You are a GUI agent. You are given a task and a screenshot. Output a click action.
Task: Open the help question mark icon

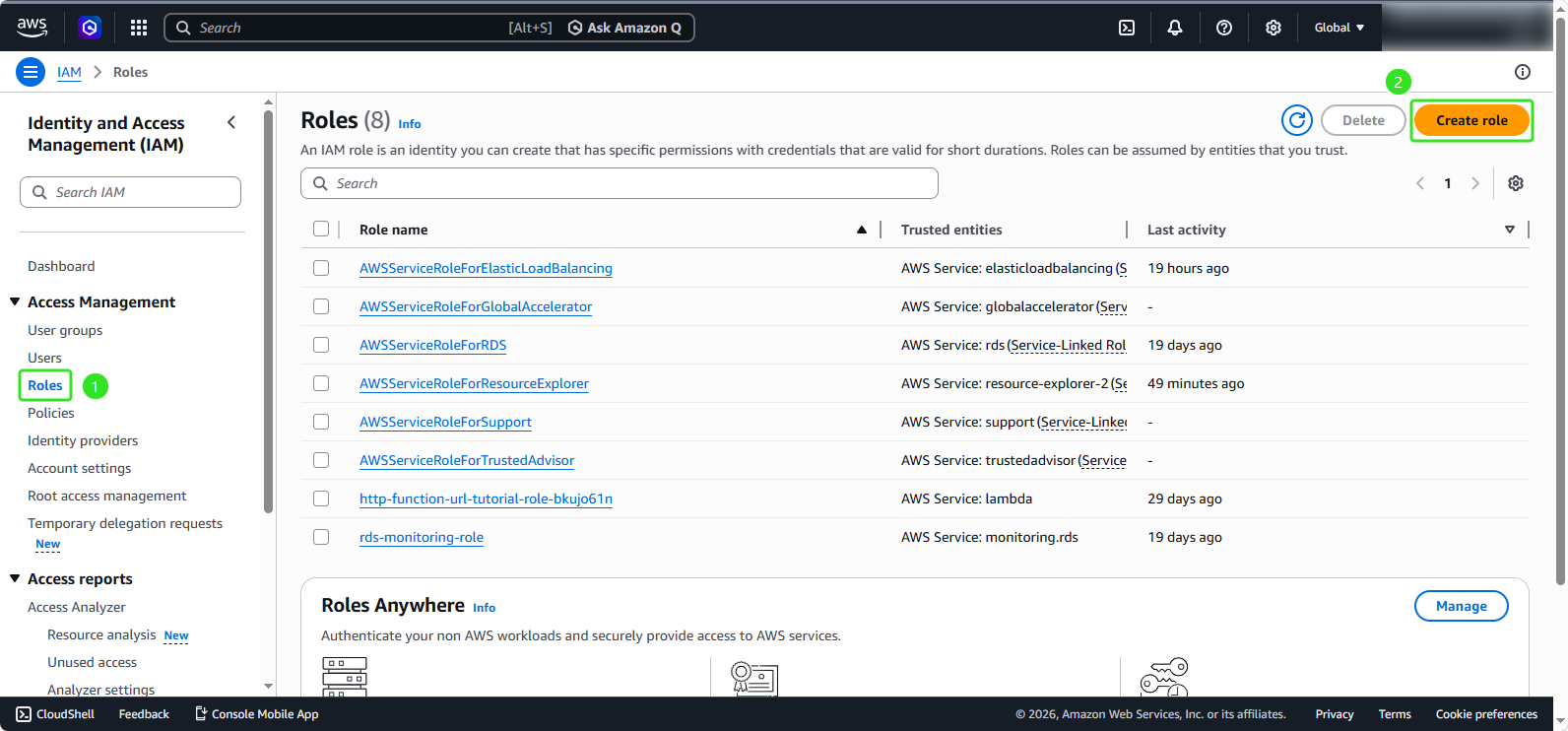click(1224, 28)
